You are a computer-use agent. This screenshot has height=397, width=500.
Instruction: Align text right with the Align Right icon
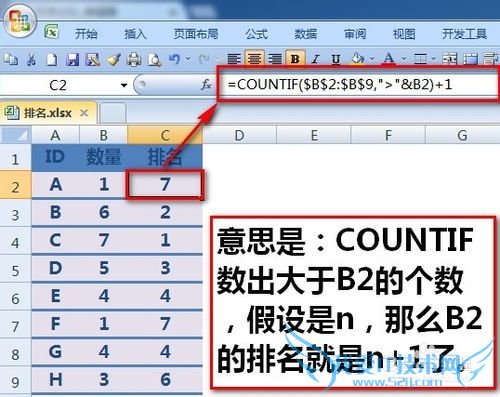tap(275, 59)
